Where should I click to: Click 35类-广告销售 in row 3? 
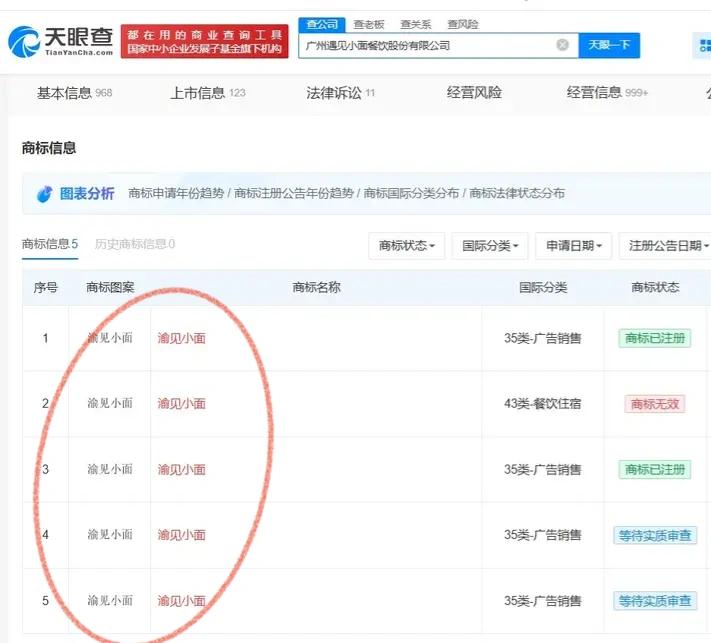coord(542,470)
